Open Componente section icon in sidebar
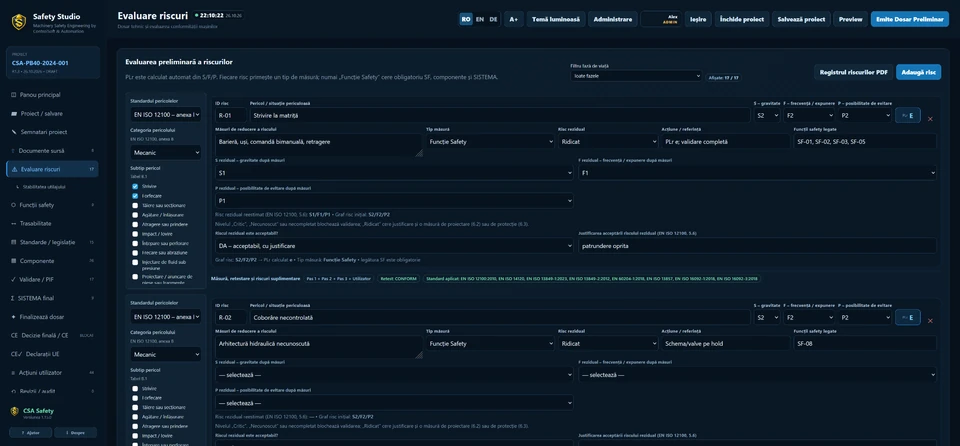Image resolution: width=960 pixels, height=446 pixels. coord(14,261)
